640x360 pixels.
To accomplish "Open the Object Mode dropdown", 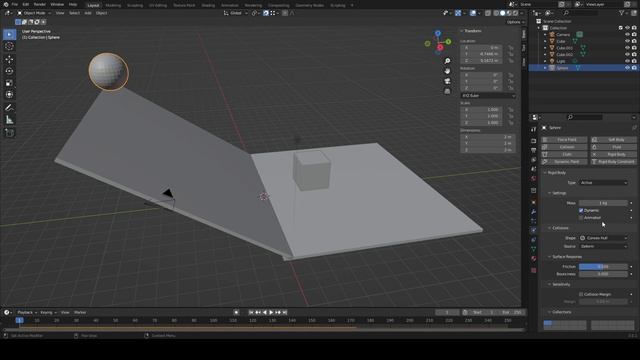I will click(34, 13).
